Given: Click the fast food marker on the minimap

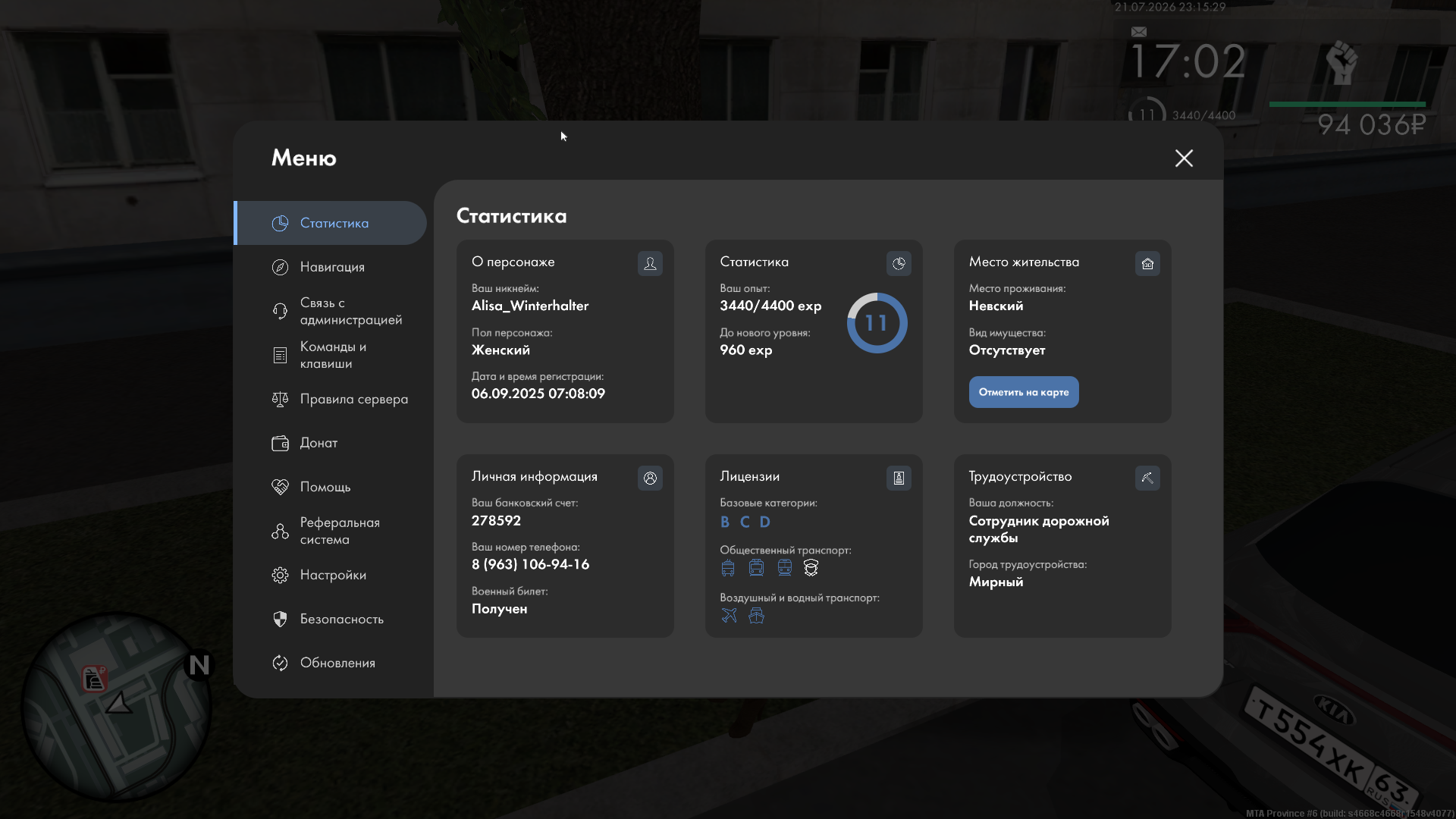Looking at the screenshot, I should click(94, 679).
